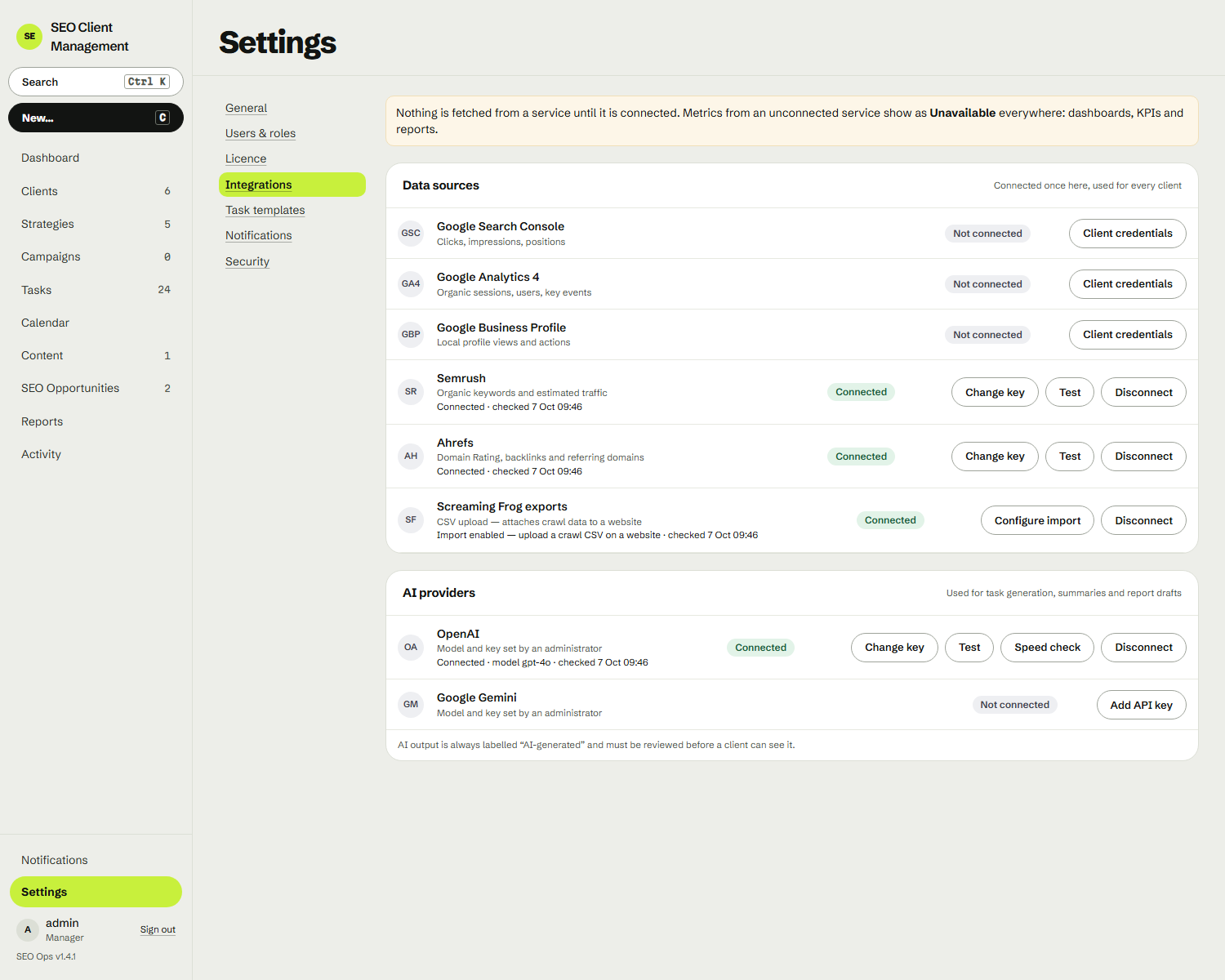Click the GM badge for Google Gemini

[411, 705]
